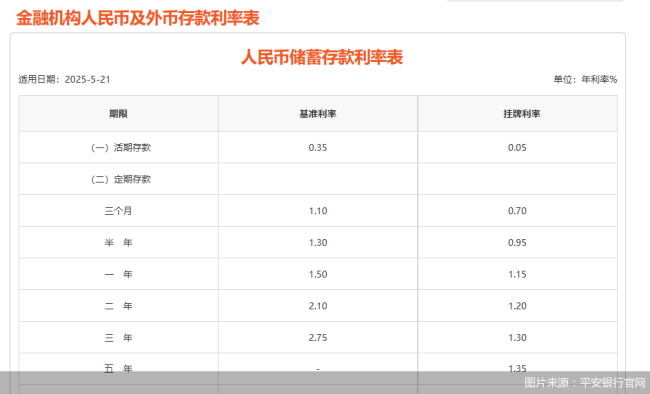650x394 pixels.
Task: Select the 五年 term cell
Action: tap(119, 368)
